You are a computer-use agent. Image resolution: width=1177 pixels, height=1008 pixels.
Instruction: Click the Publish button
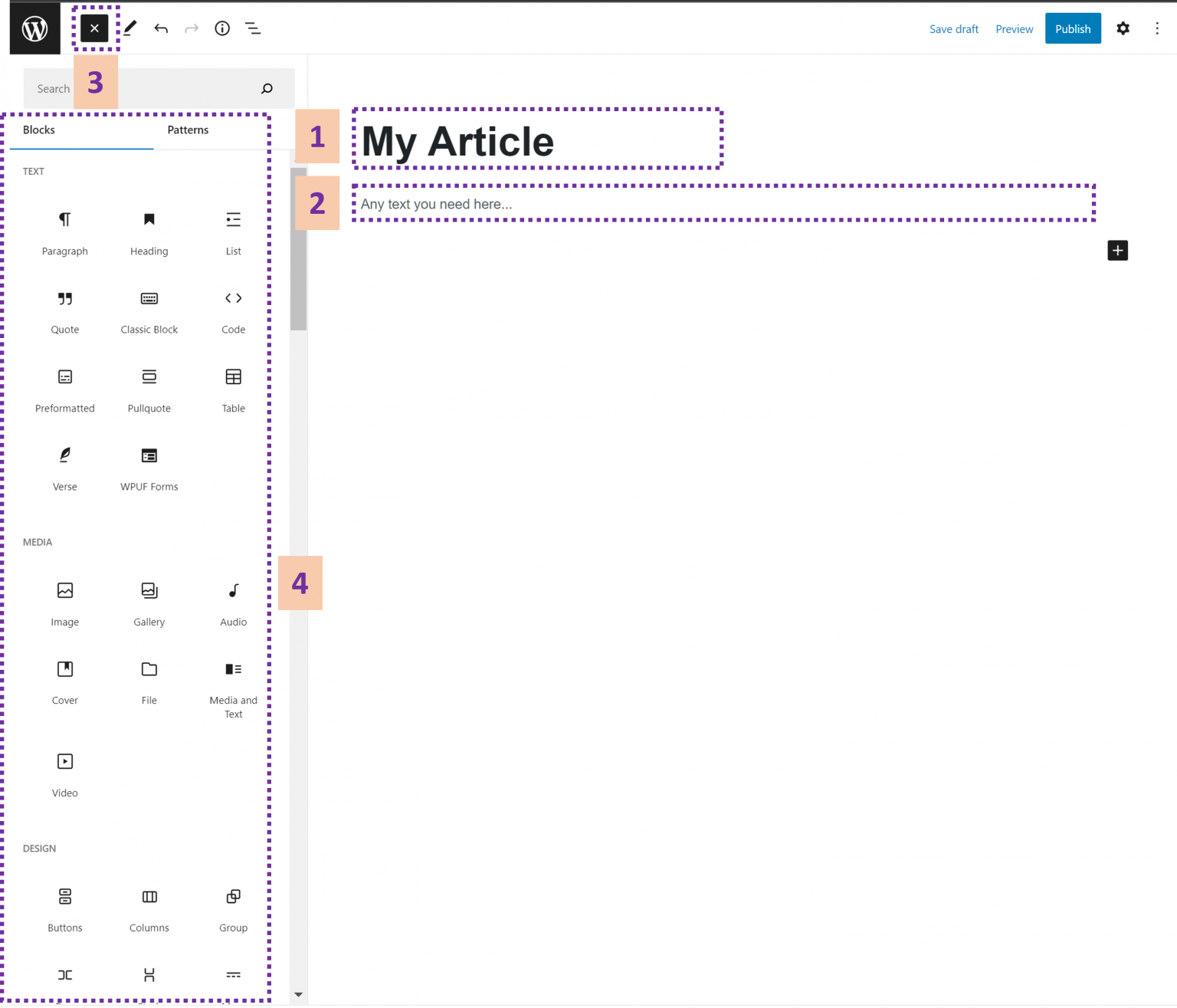pos(1073,28)
